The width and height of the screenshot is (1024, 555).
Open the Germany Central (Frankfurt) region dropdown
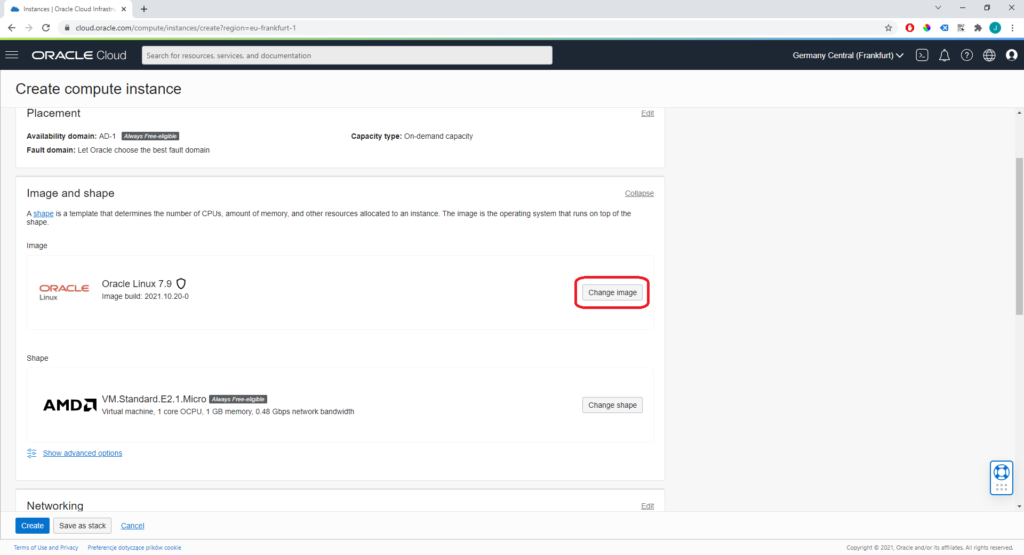coord(848,56)
